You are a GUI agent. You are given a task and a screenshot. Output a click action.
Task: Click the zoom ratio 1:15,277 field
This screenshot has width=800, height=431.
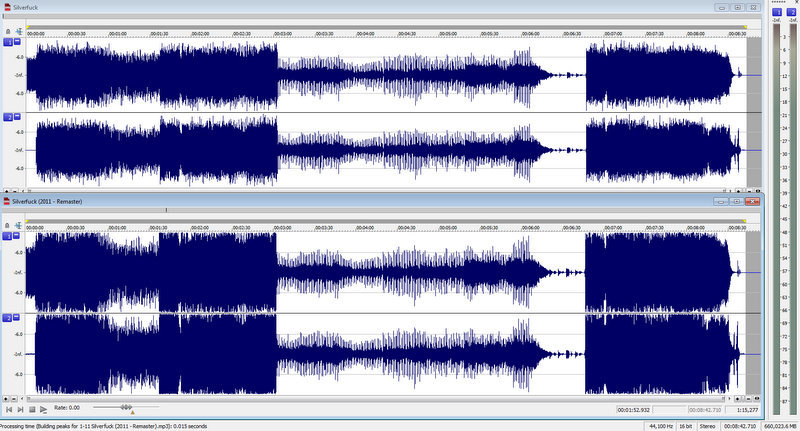point(742,410)
